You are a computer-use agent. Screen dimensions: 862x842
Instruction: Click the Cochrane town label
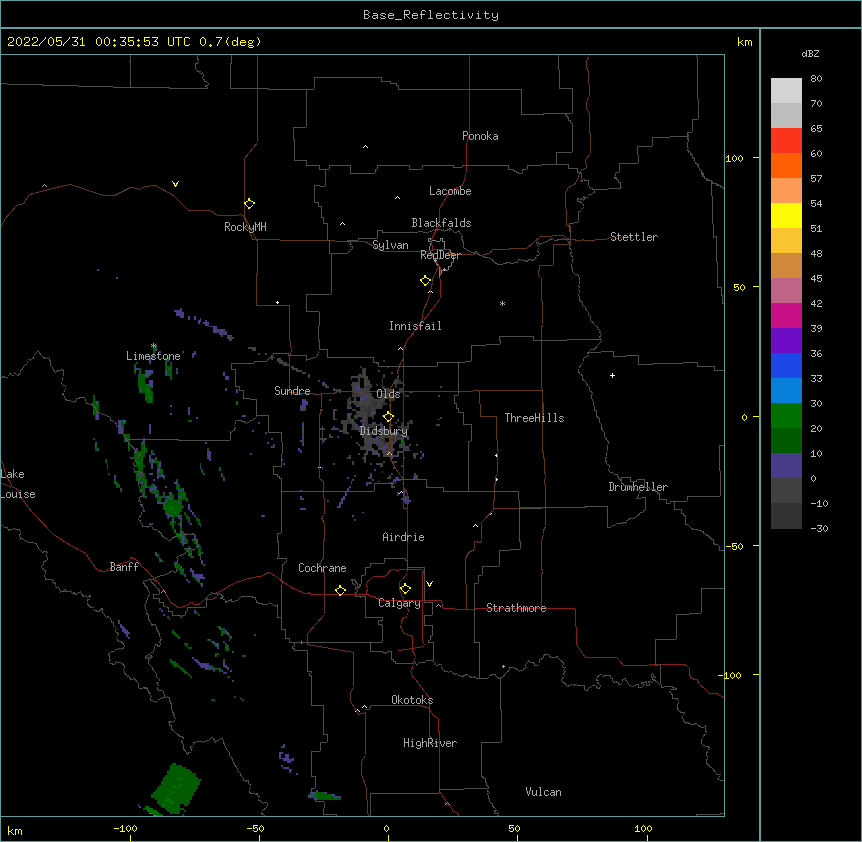[322, 568]
